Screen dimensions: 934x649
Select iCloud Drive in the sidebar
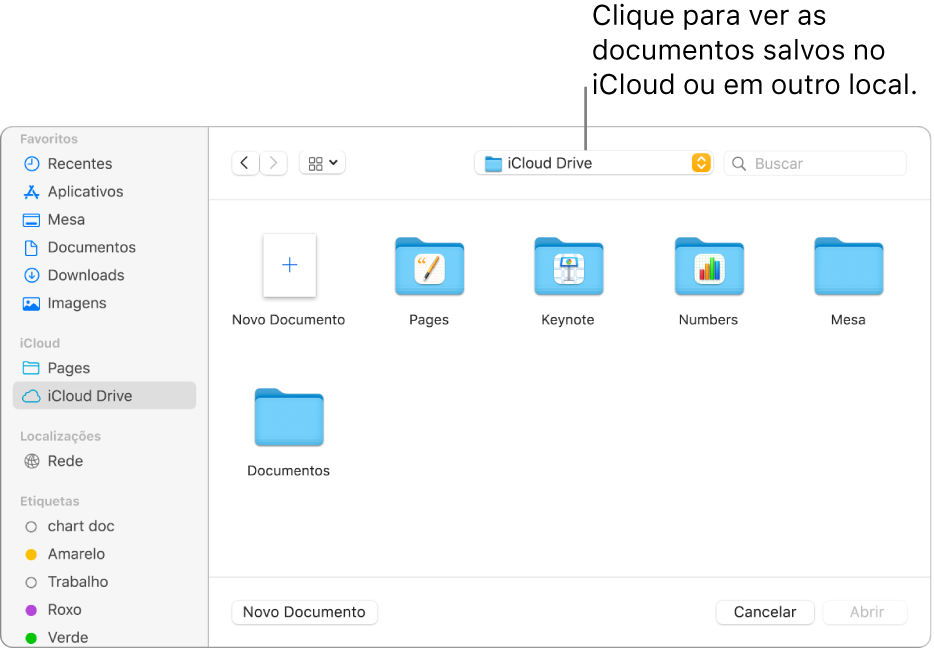click(x=104, y=396)
